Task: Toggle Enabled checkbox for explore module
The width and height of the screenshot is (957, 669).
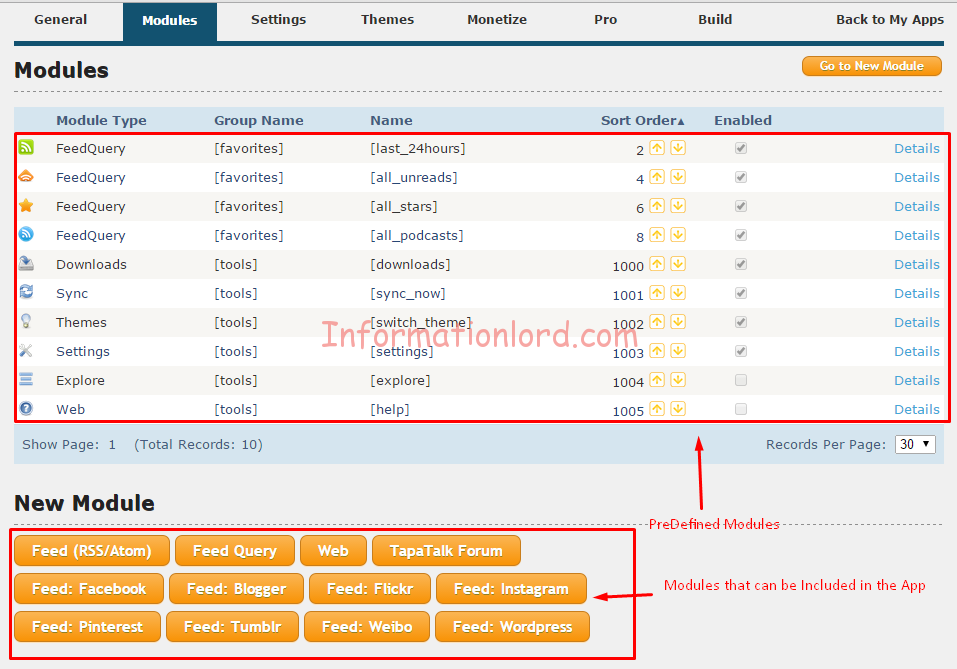Action: [x=741, y=380]
